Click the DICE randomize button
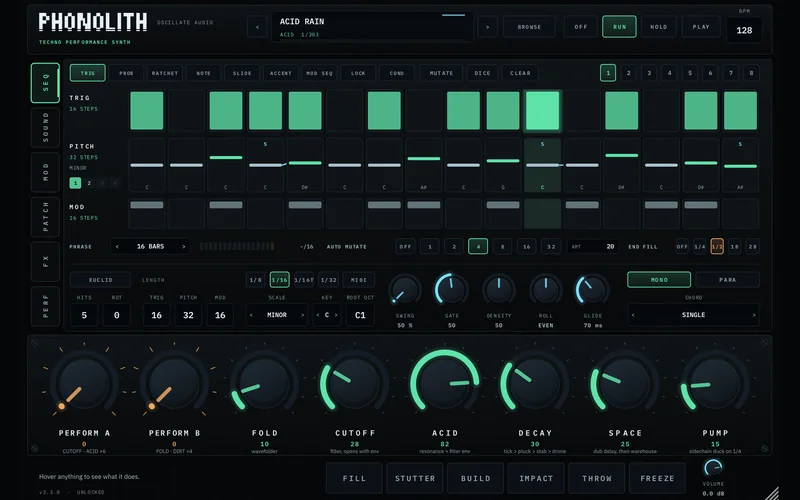The height and width of the screenshot is (500, 800). 482,73
